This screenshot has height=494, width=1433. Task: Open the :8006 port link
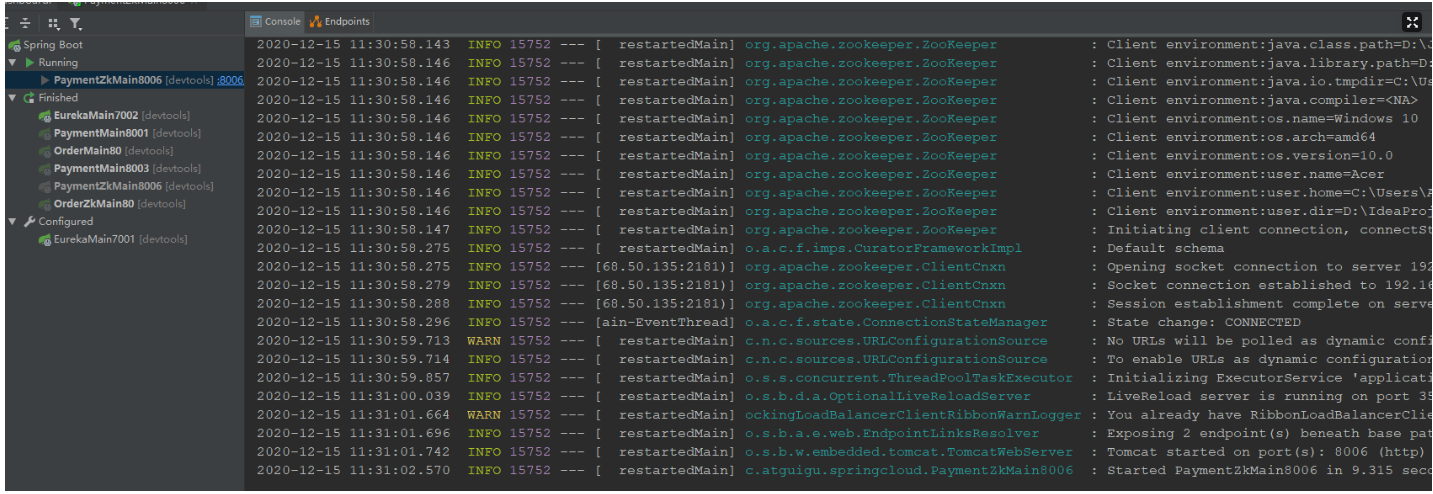(x=231, y=80)
